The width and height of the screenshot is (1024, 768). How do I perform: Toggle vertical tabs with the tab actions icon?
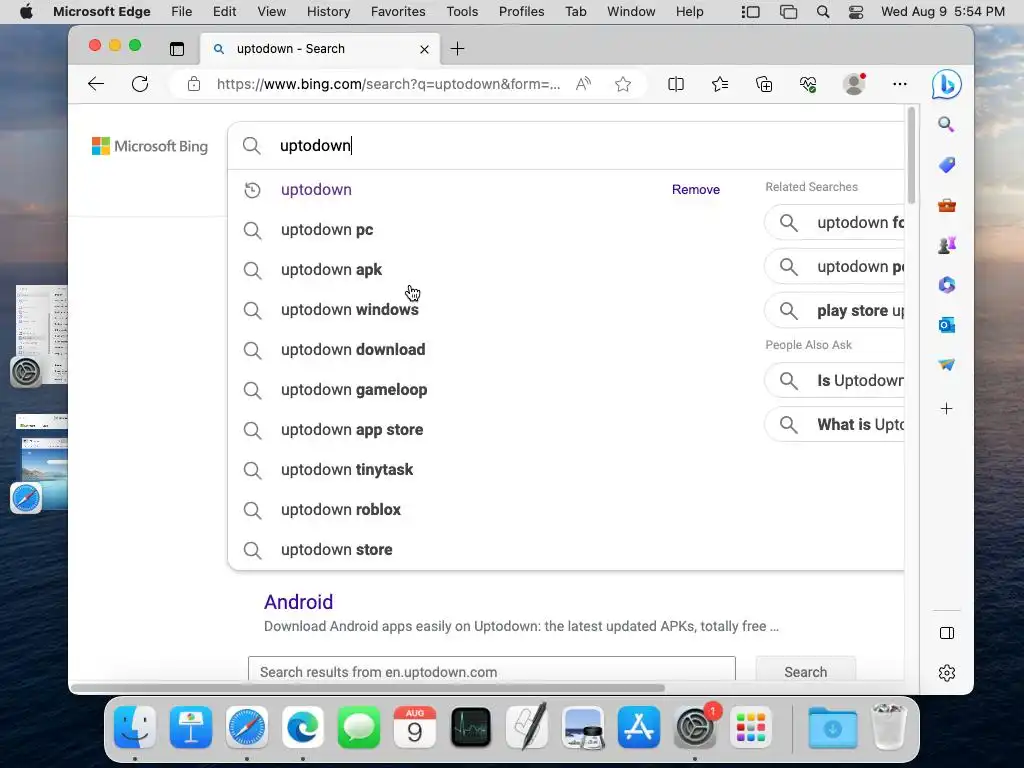click(x=176, y=49)
